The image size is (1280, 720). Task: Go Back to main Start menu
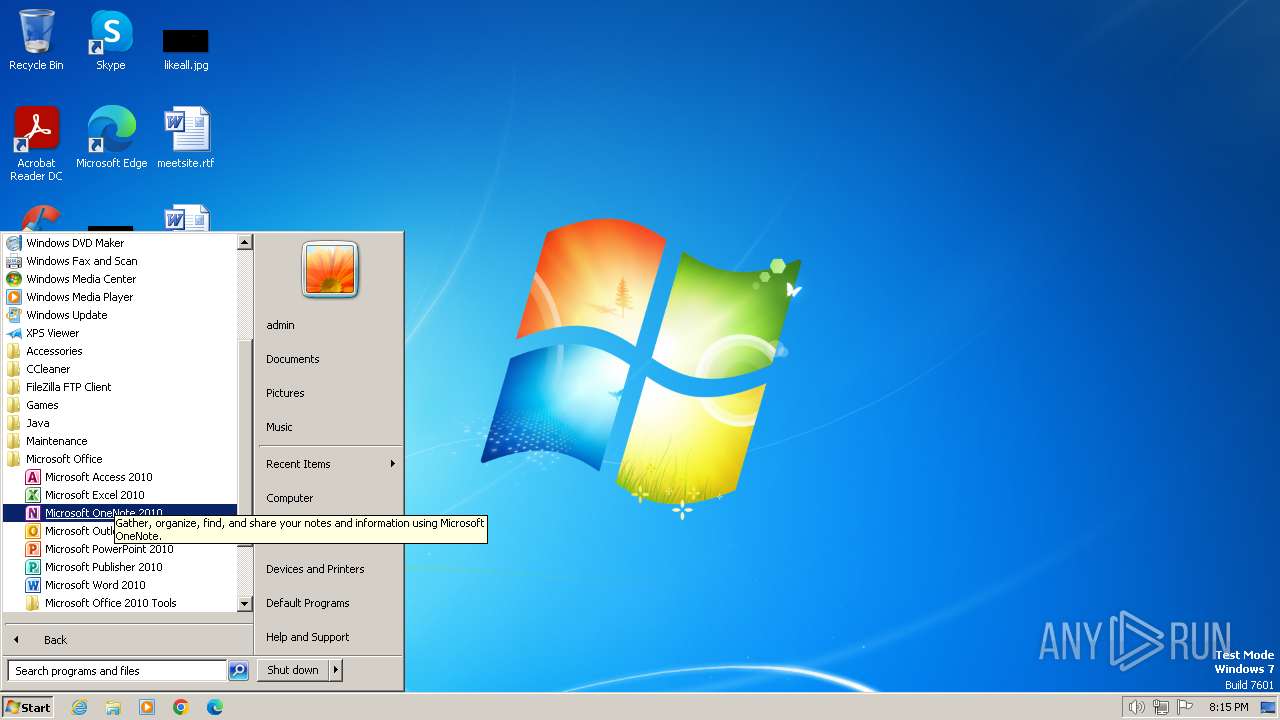coord(128,640)
